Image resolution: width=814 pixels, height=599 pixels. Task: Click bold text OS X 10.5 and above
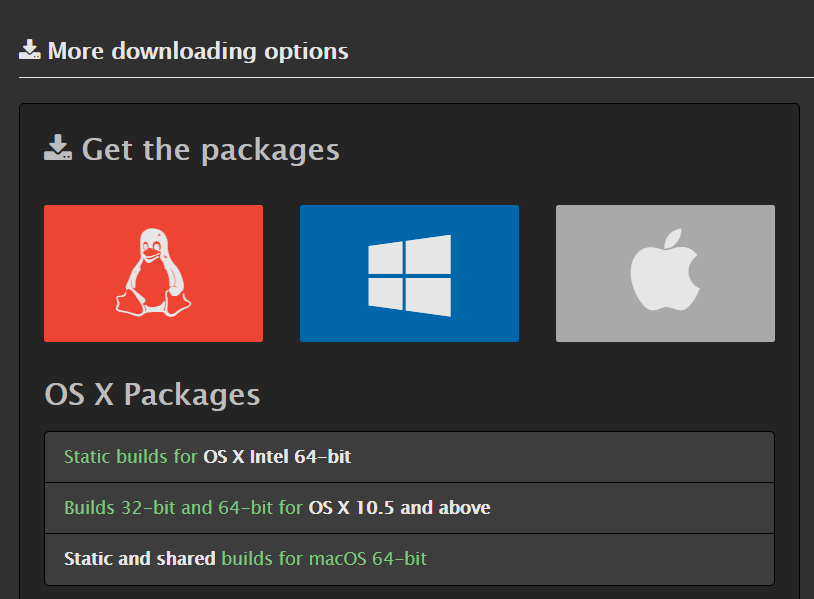pos(399,508)
